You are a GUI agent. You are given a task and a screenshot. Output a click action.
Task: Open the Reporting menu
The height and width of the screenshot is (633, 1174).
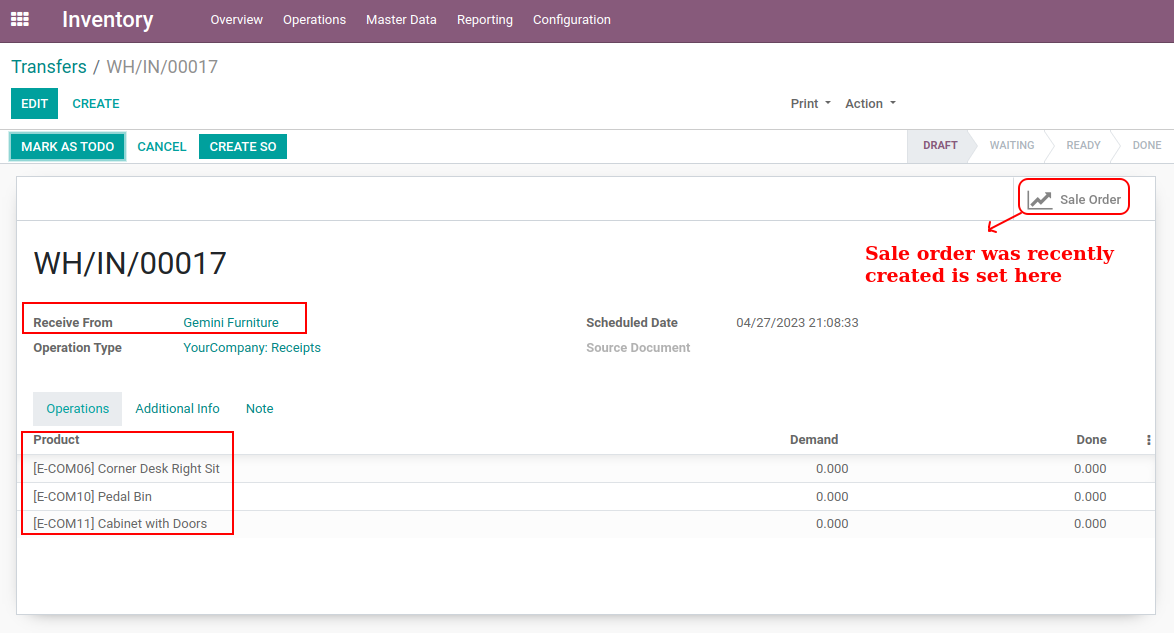coord(484,20)
